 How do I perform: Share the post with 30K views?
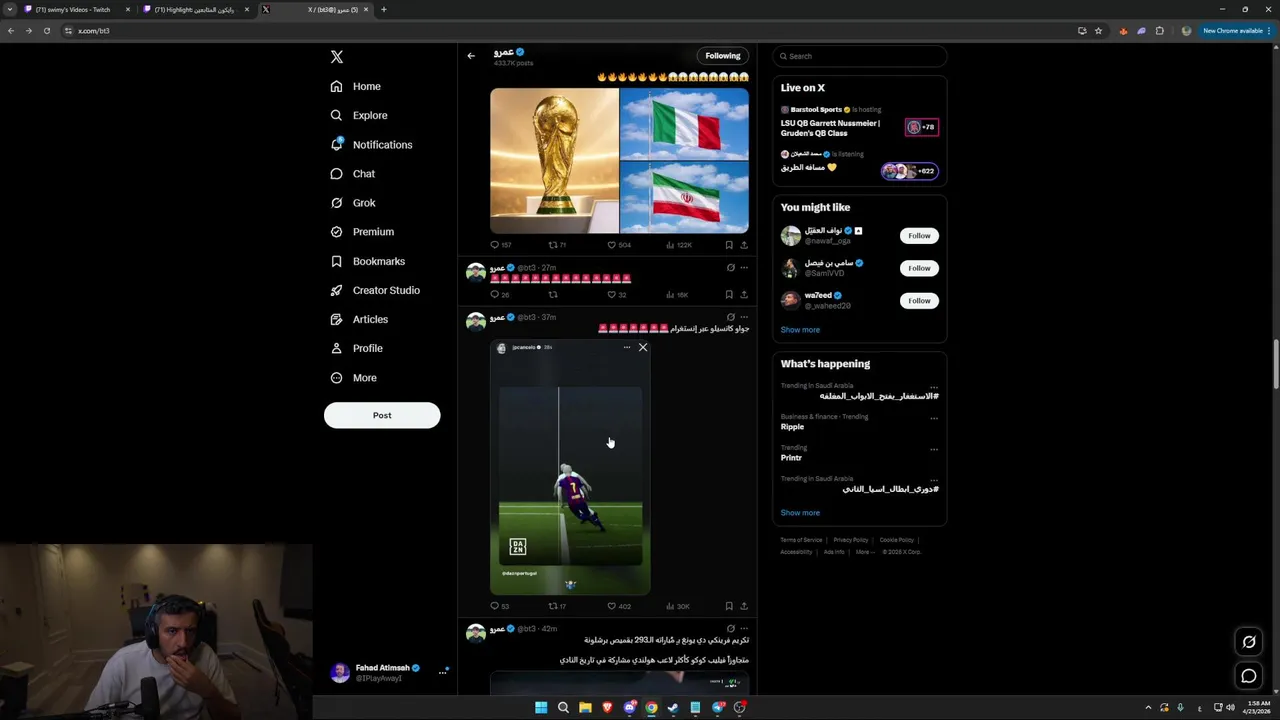tap(744, 606)
